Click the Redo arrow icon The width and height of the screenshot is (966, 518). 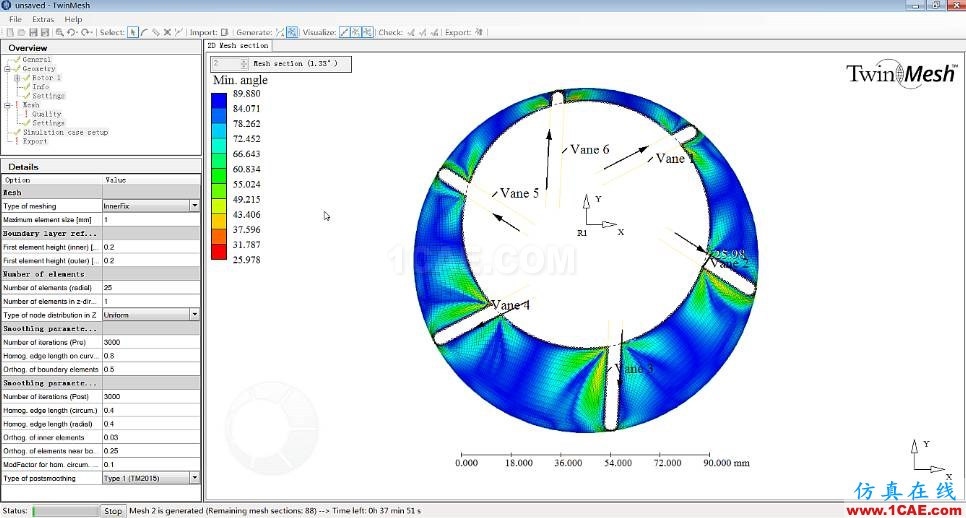pyautogui.click(x=86, y=32)
